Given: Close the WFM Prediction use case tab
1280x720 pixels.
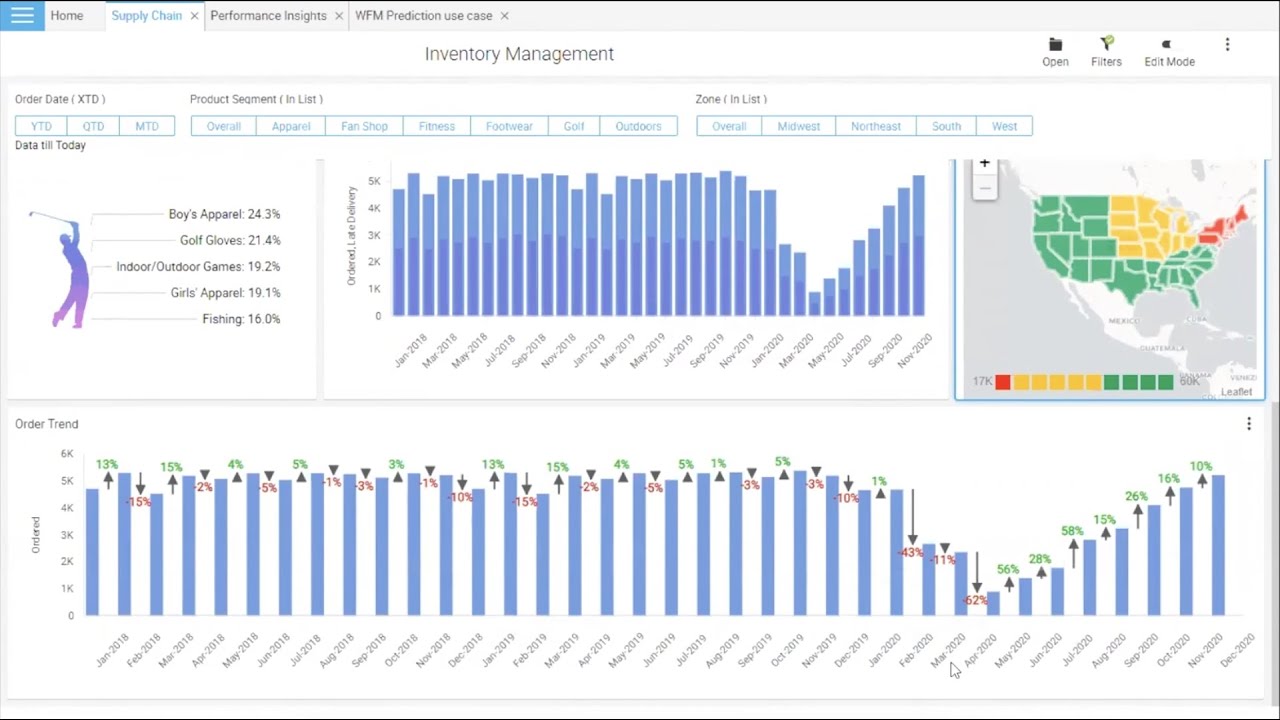Looking at the screenshot, I should pos(504,16).
